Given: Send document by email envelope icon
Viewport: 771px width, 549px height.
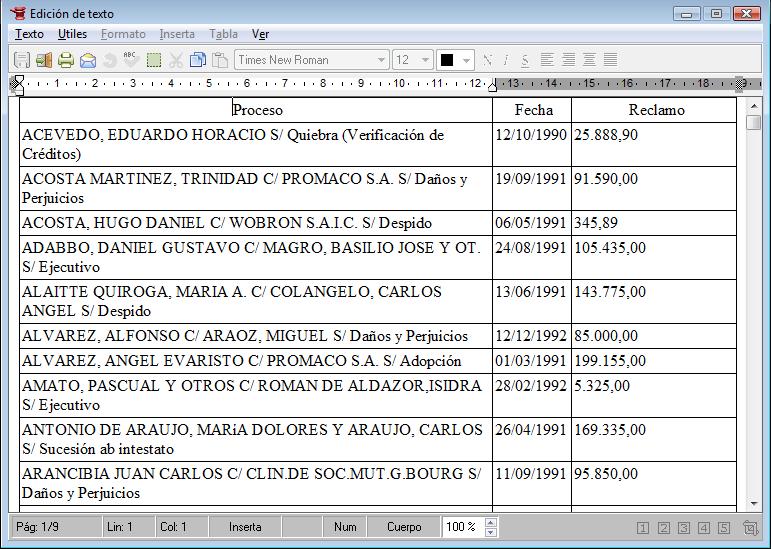Looking at the screenshot, I should coord(88,60).
